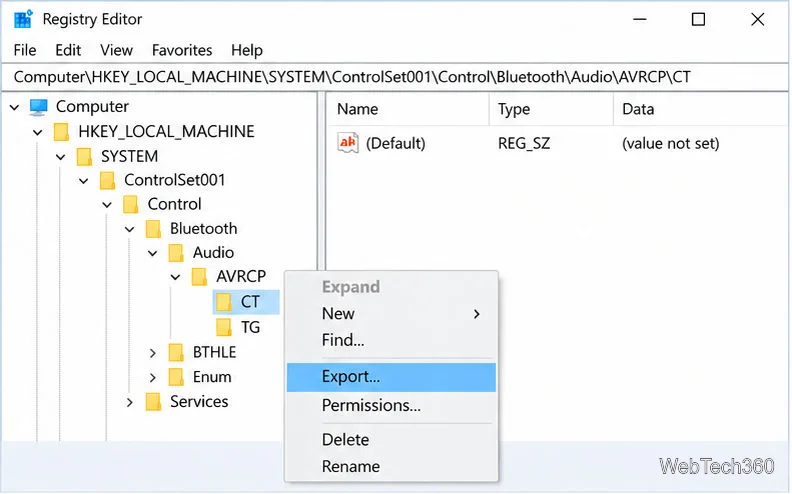Click the BTHLE folder icon
The height and width of the screenshot is (494, 792).
pos(176,352)
